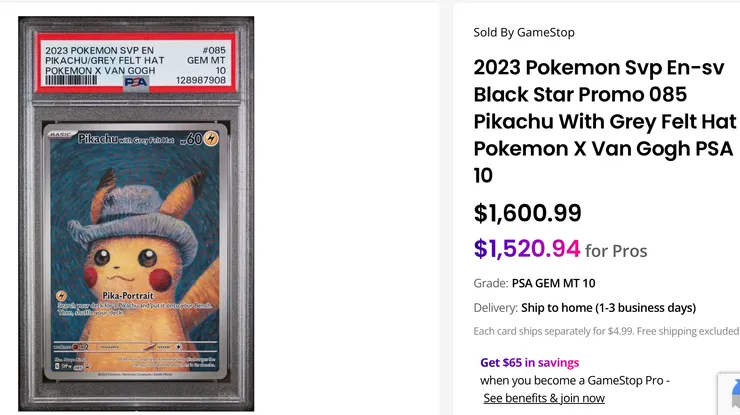Click the PSA logo on the grading label
The height and width of the screenshot is (415, 740).
click(x=134, y=83)
